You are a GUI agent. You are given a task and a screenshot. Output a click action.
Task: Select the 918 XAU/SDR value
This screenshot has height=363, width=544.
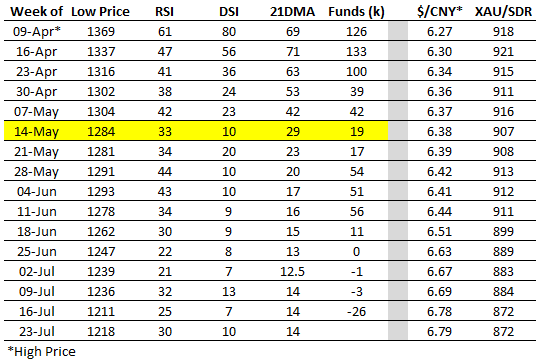click(503, 32)
